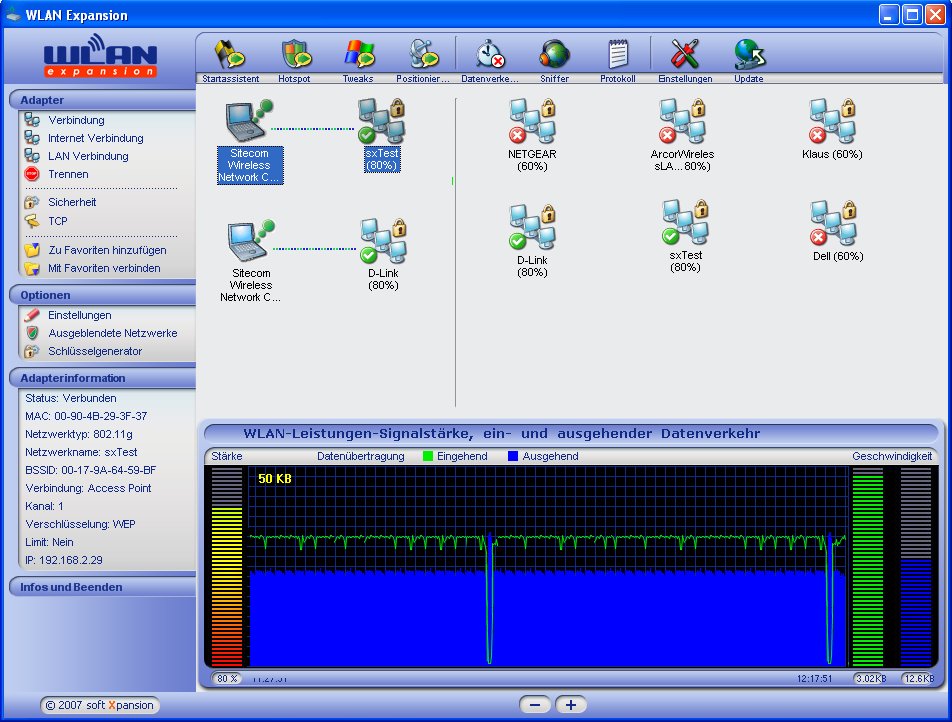Click the Netzwerkname: sxTest entry
Screen dimensions: 952x722
[81, 452]
